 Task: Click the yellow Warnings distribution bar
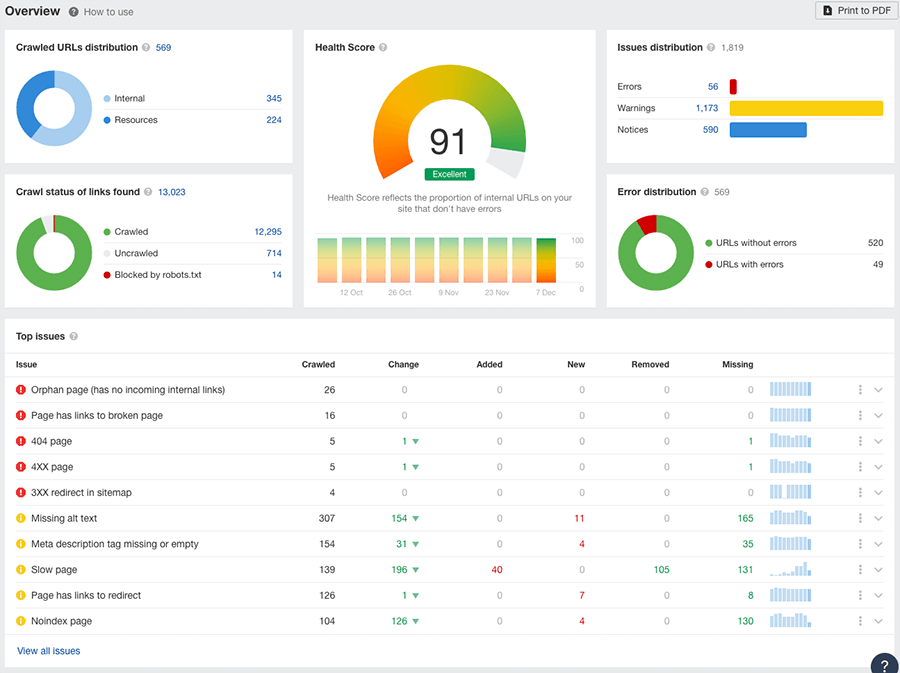[x=806, y=108]
